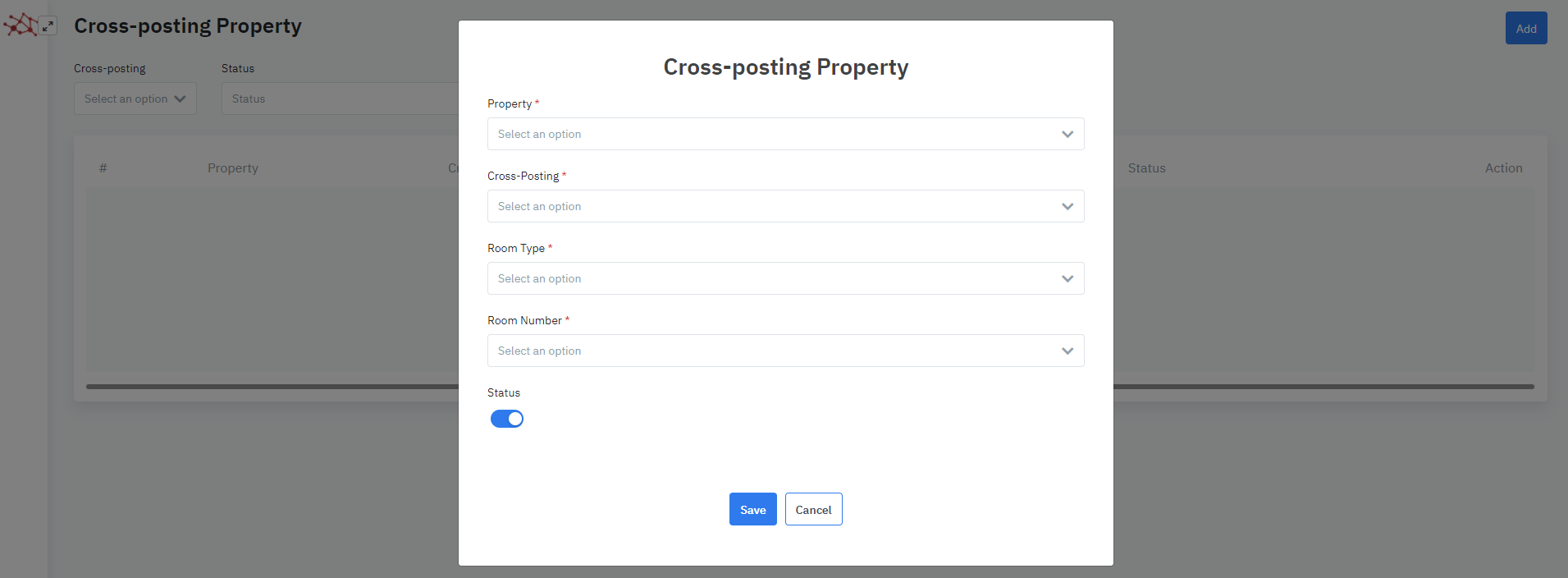The height and width of the screenshot is (578, 1568).
Task: Click the Status column header in table
Action: tap(1146, 168)
